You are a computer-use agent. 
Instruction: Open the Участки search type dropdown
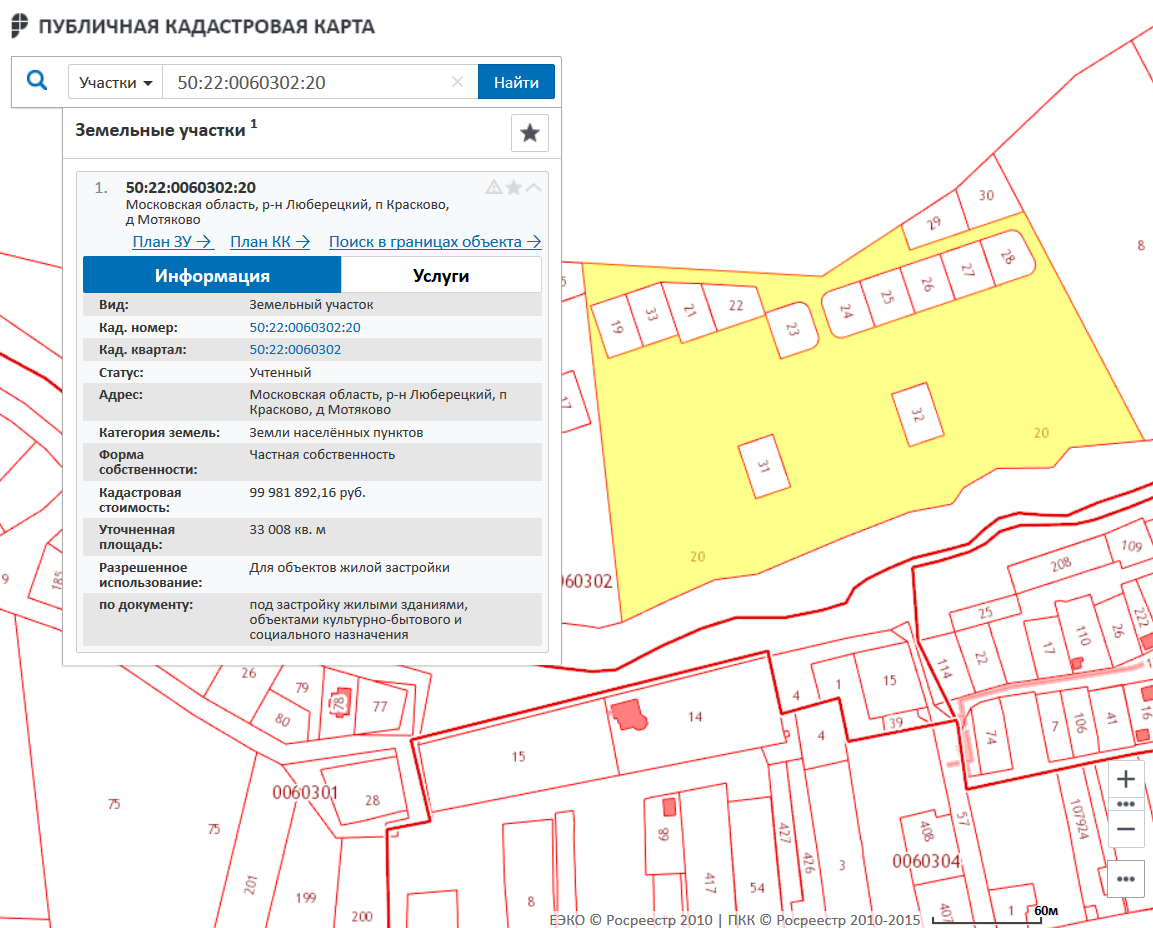coord(115,82)
